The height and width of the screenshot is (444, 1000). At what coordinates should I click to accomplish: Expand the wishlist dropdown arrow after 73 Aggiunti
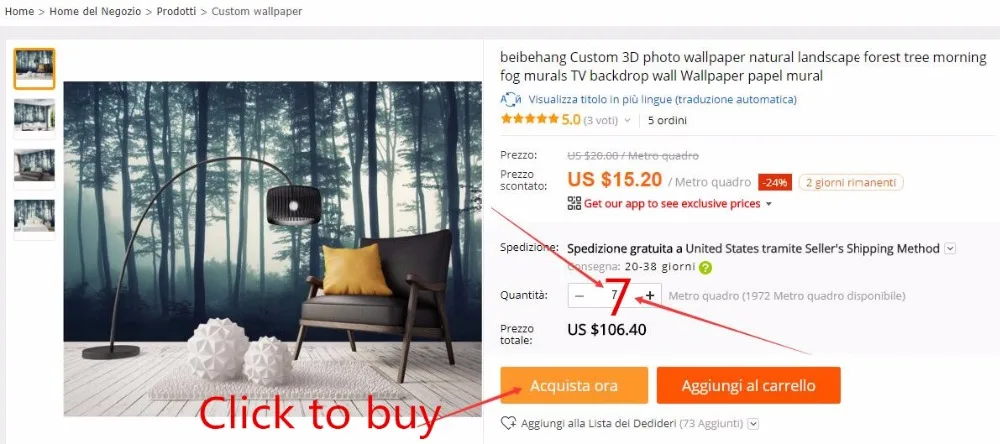[x=753, y=423]
